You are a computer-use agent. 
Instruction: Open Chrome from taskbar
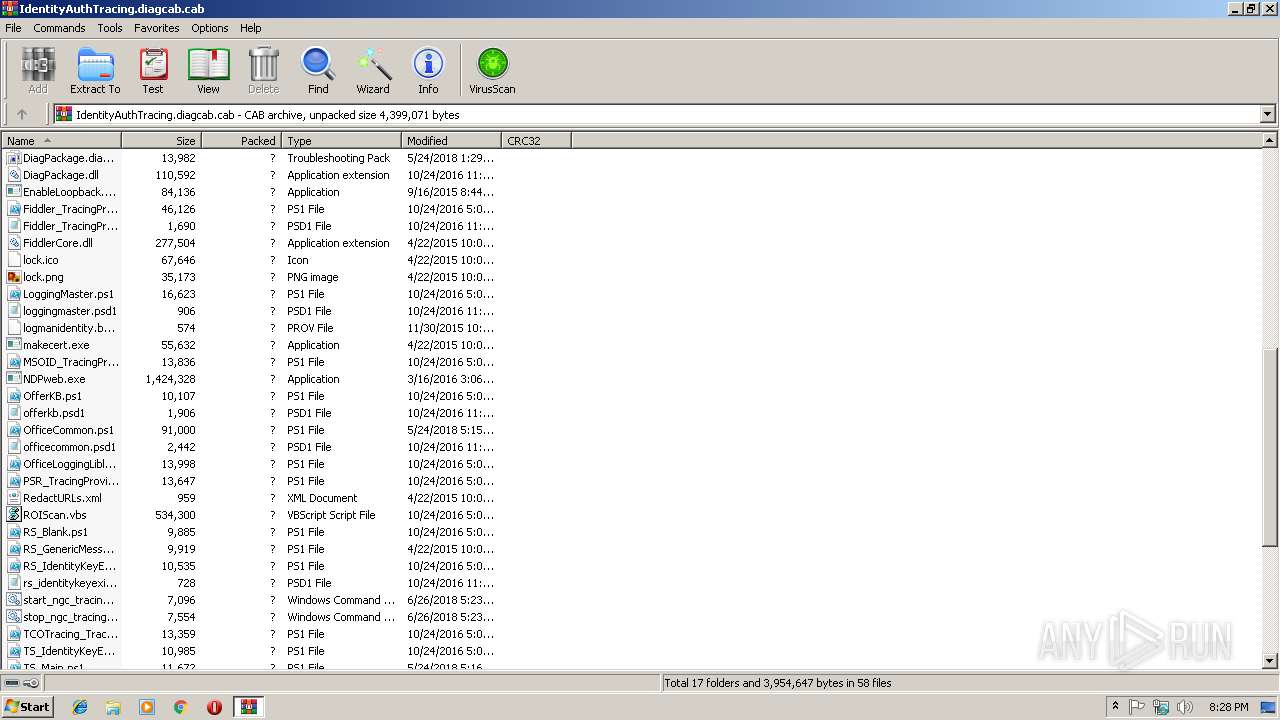[x=180, y=707]
